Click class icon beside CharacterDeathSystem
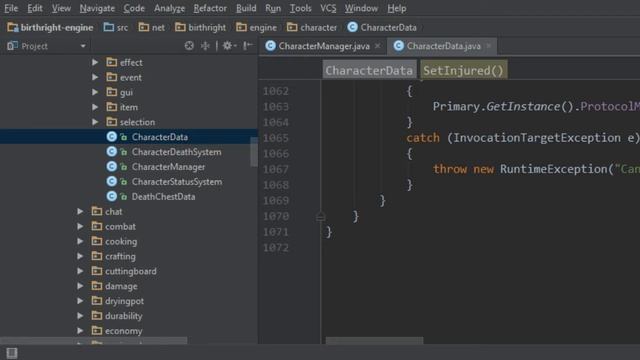This screenshot has width=640, height=360. point(111,151)
